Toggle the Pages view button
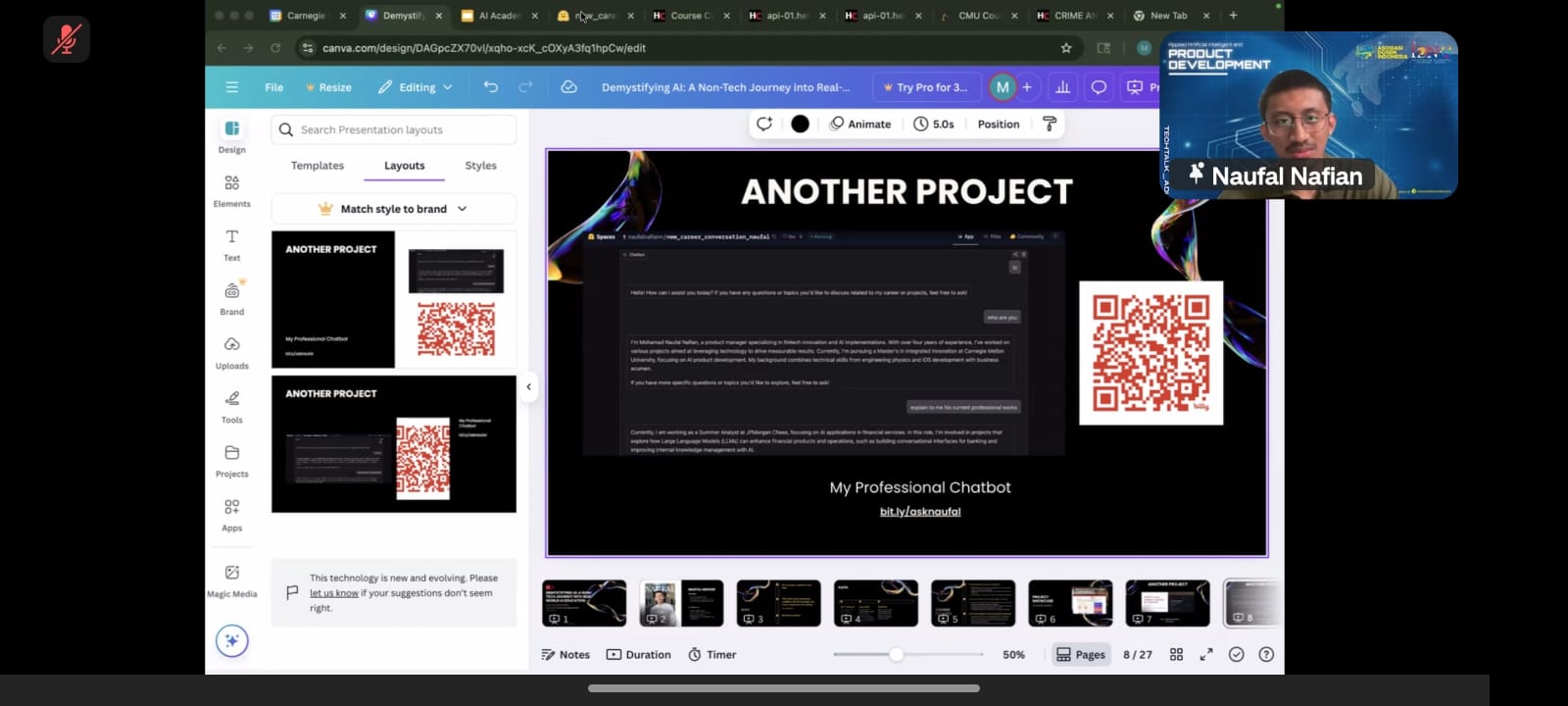This screenshot has height=706, width=1568. (x=1081, y=654)
